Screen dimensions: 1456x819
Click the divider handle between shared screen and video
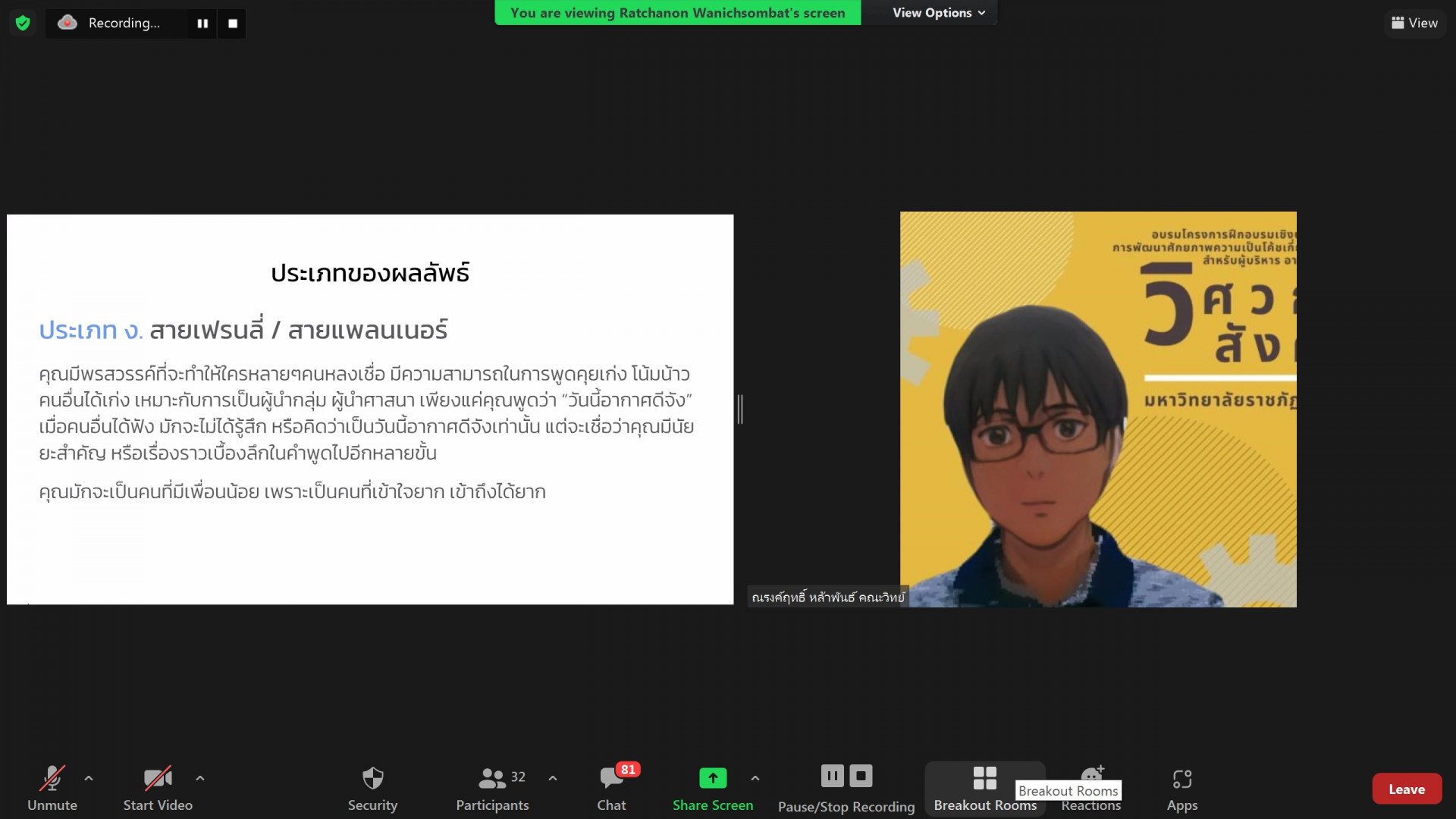740,409
